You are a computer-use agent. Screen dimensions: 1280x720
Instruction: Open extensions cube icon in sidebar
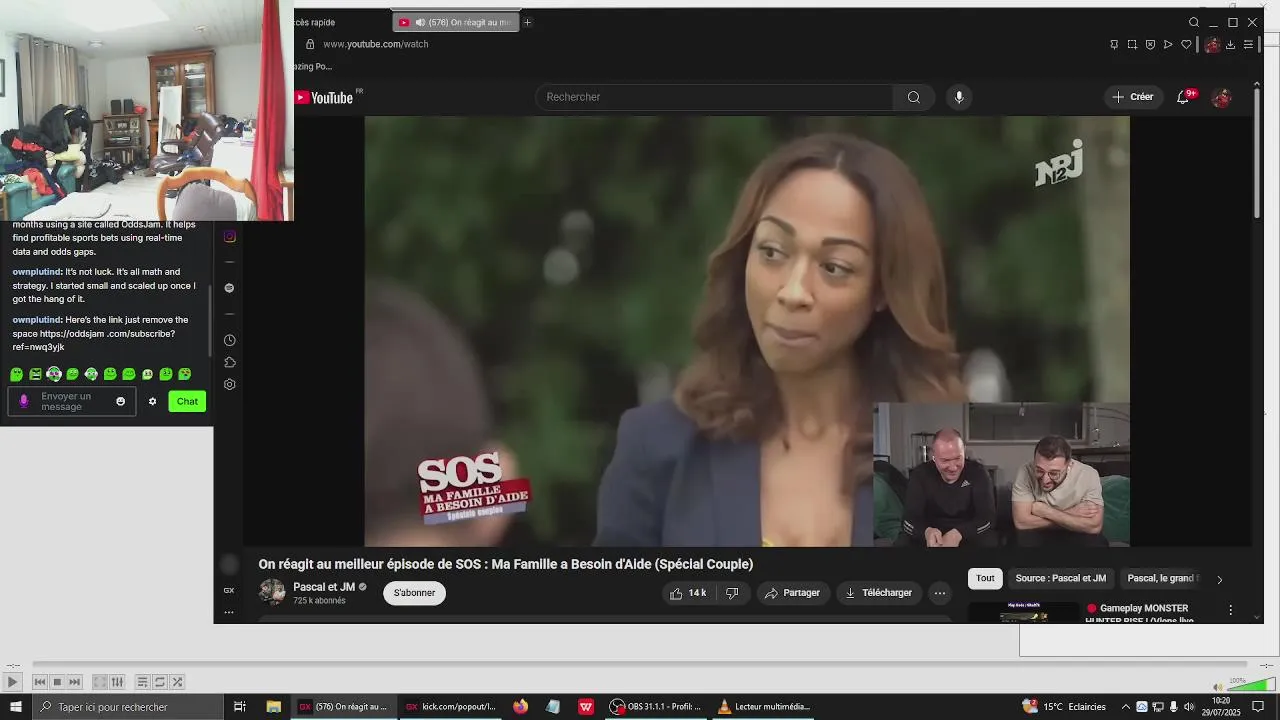(x=229, y=362)
